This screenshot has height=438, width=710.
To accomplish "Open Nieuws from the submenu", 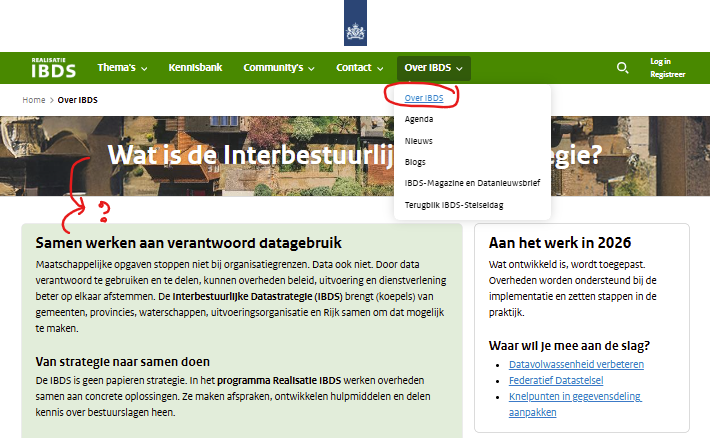I will point(418,141).
